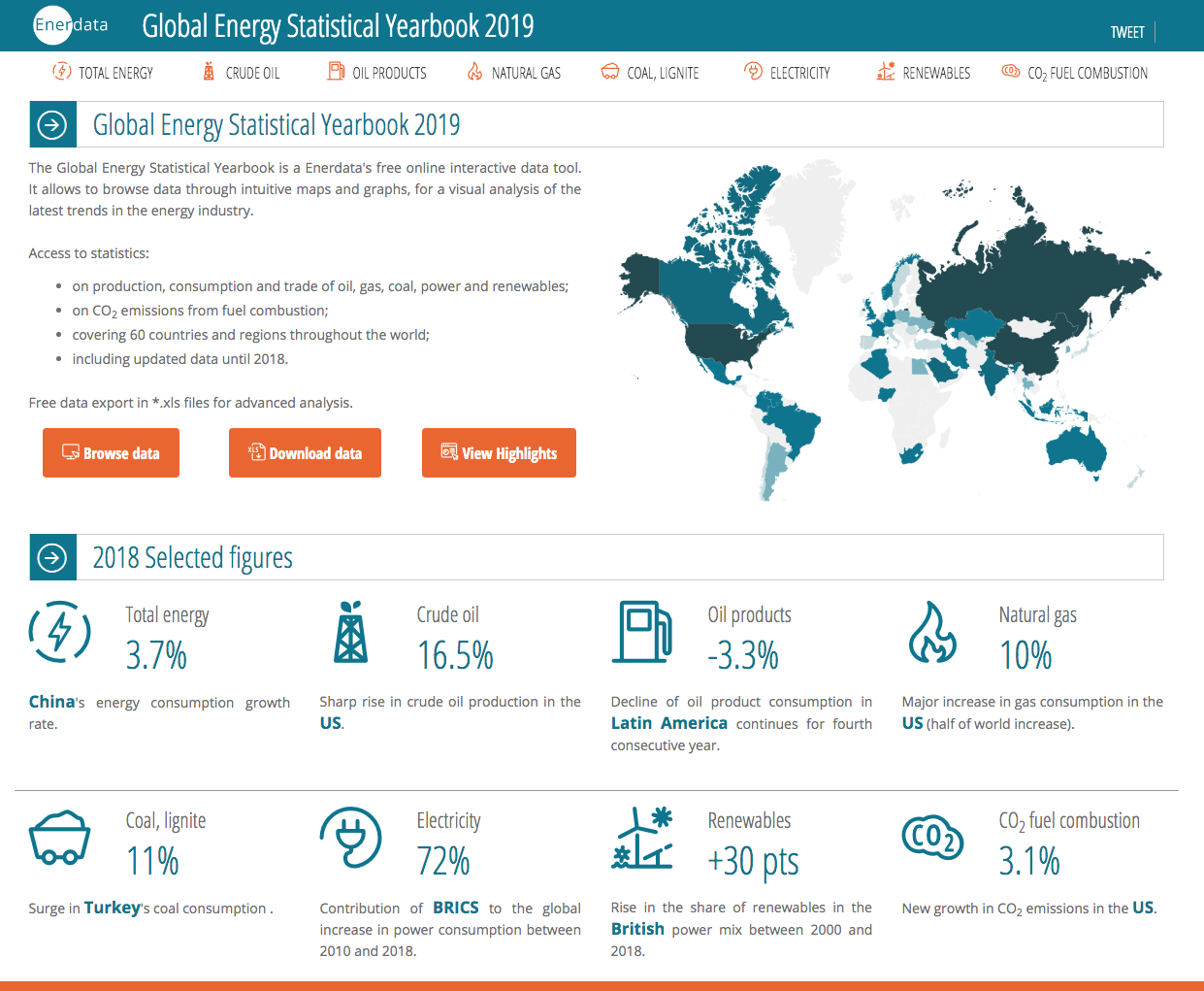The image size is (1204, 991).
Task: Click arrow beside Global Energy Statistical Yearbook heading
Action: [52, 124]
